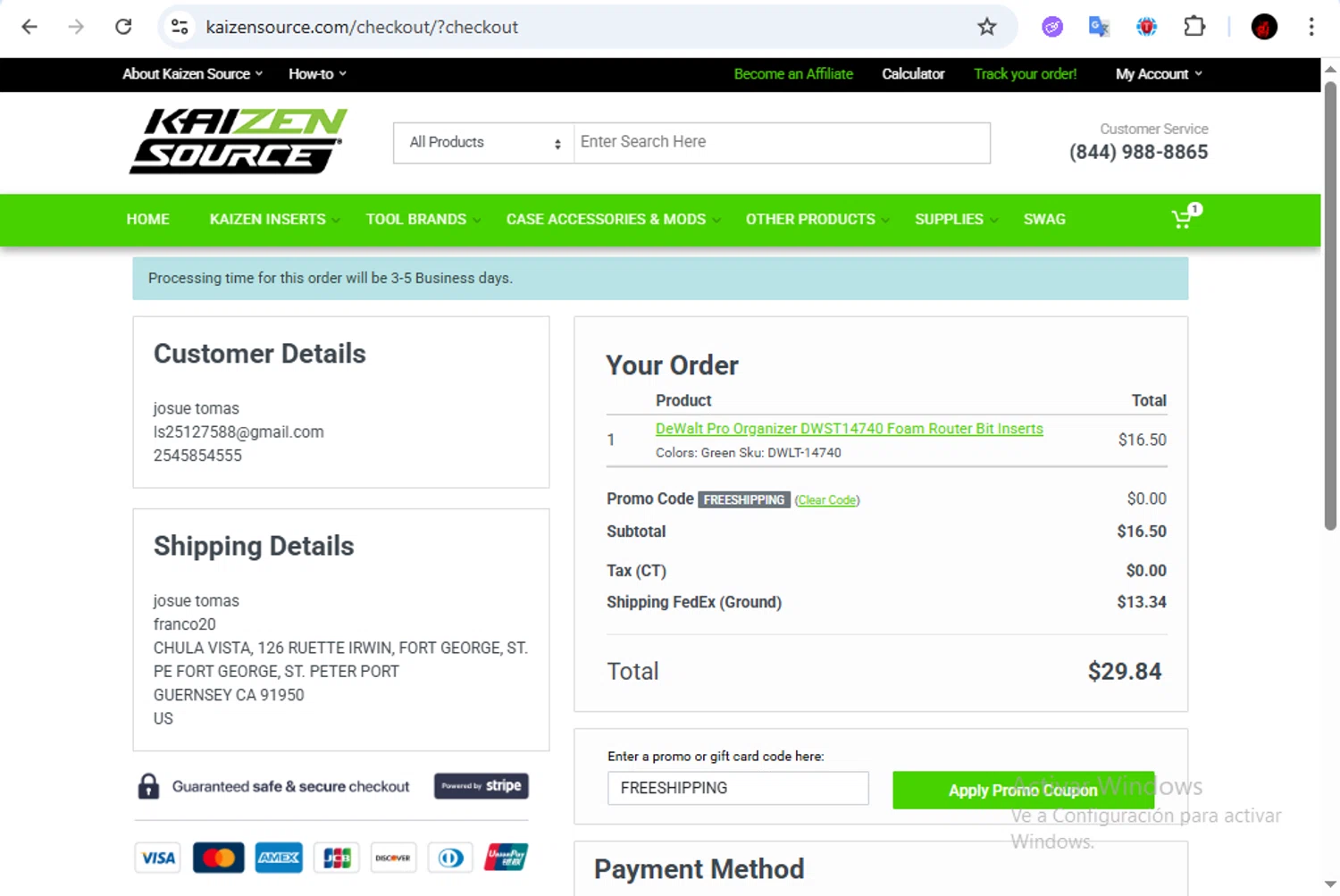Image resolution: width=1340 pixels, height=896 pixels.
Task: Expand the My Account dropdown
Action: point(1159,74)
